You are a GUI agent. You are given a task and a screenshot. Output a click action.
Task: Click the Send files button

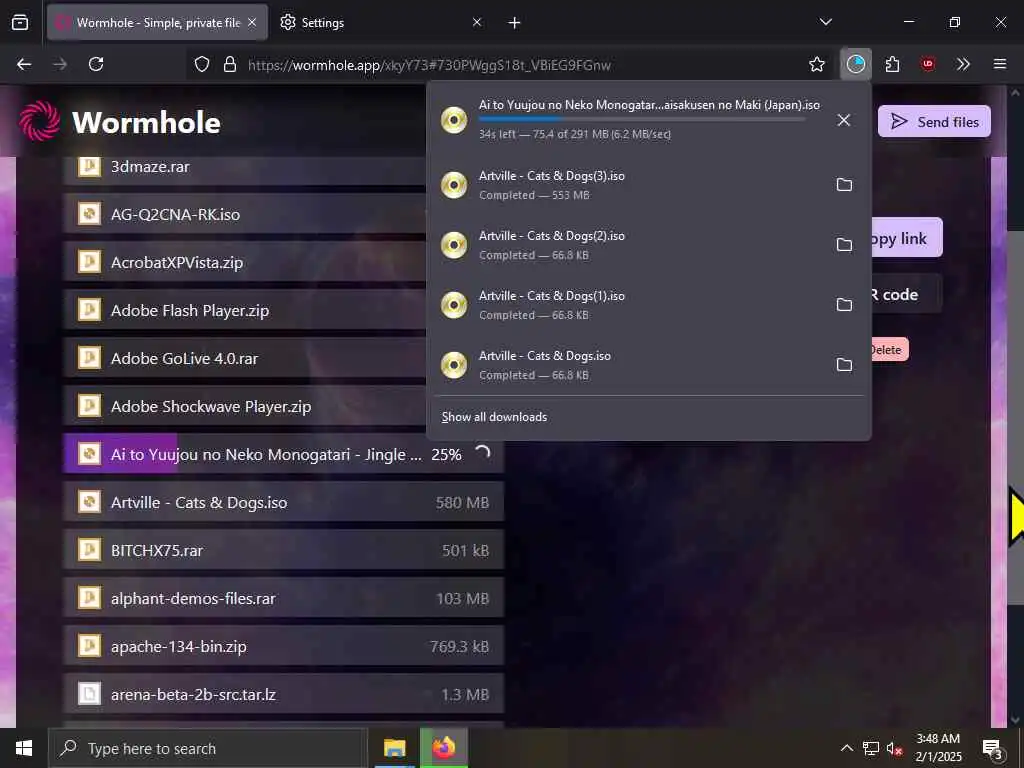point(934,121)
